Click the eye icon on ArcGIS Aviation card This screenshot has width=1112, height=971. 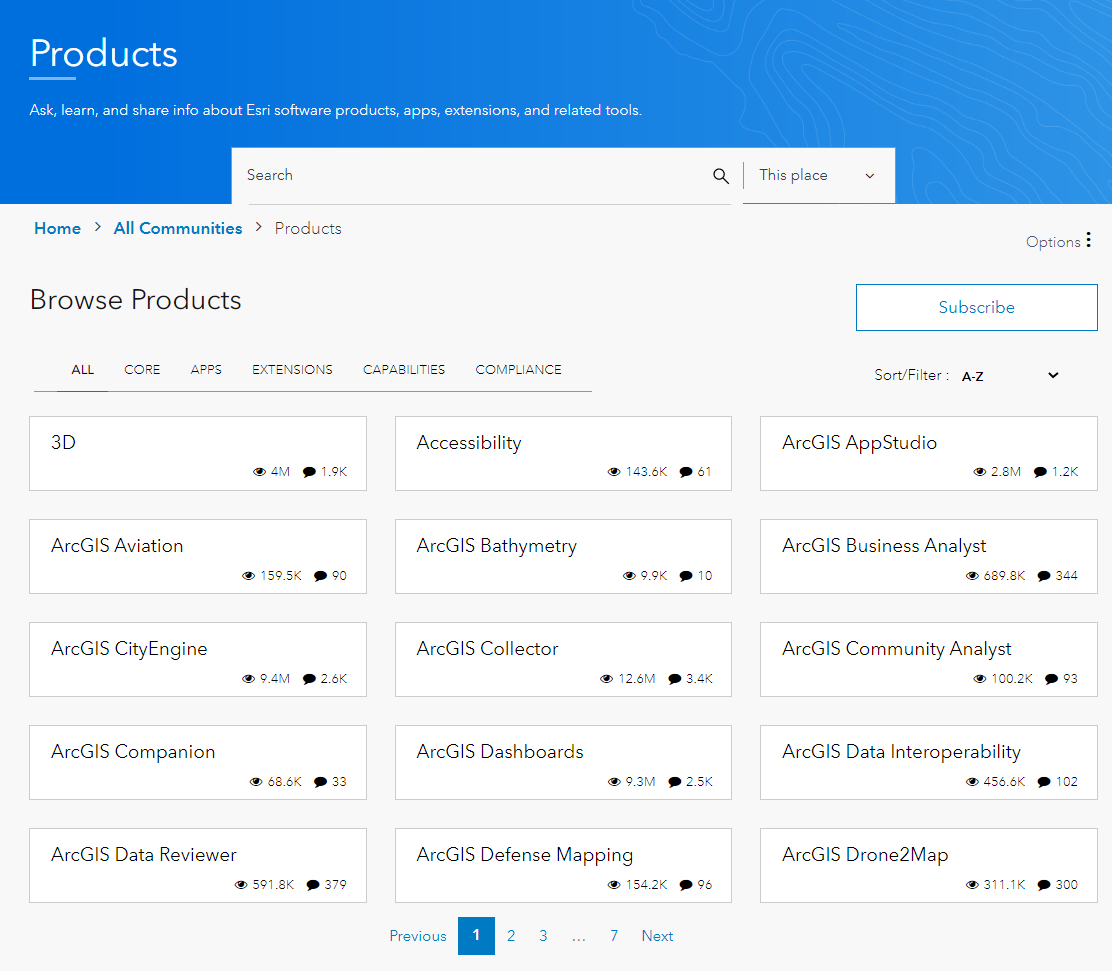click(248, 576)
